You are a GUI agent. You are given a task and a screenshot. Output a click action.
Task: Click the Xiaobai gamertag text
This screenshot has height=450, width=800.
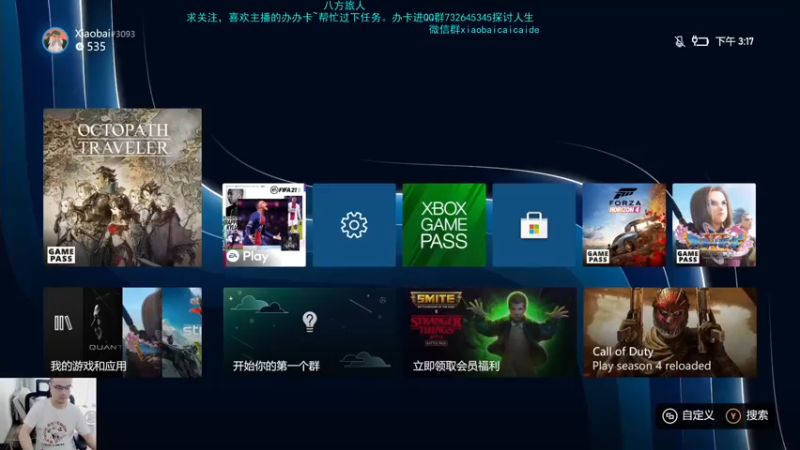[105, 34]
